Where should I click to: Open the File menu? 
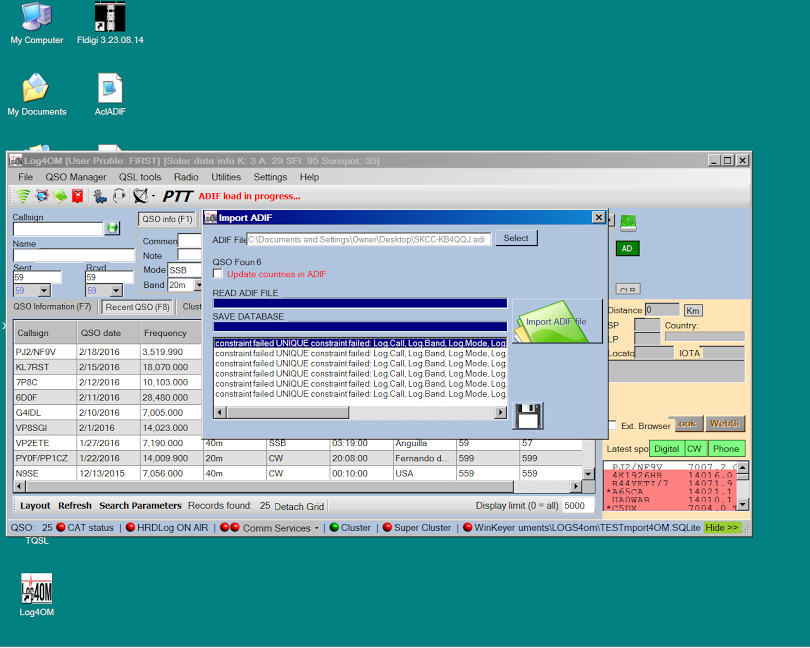point(25,177)
